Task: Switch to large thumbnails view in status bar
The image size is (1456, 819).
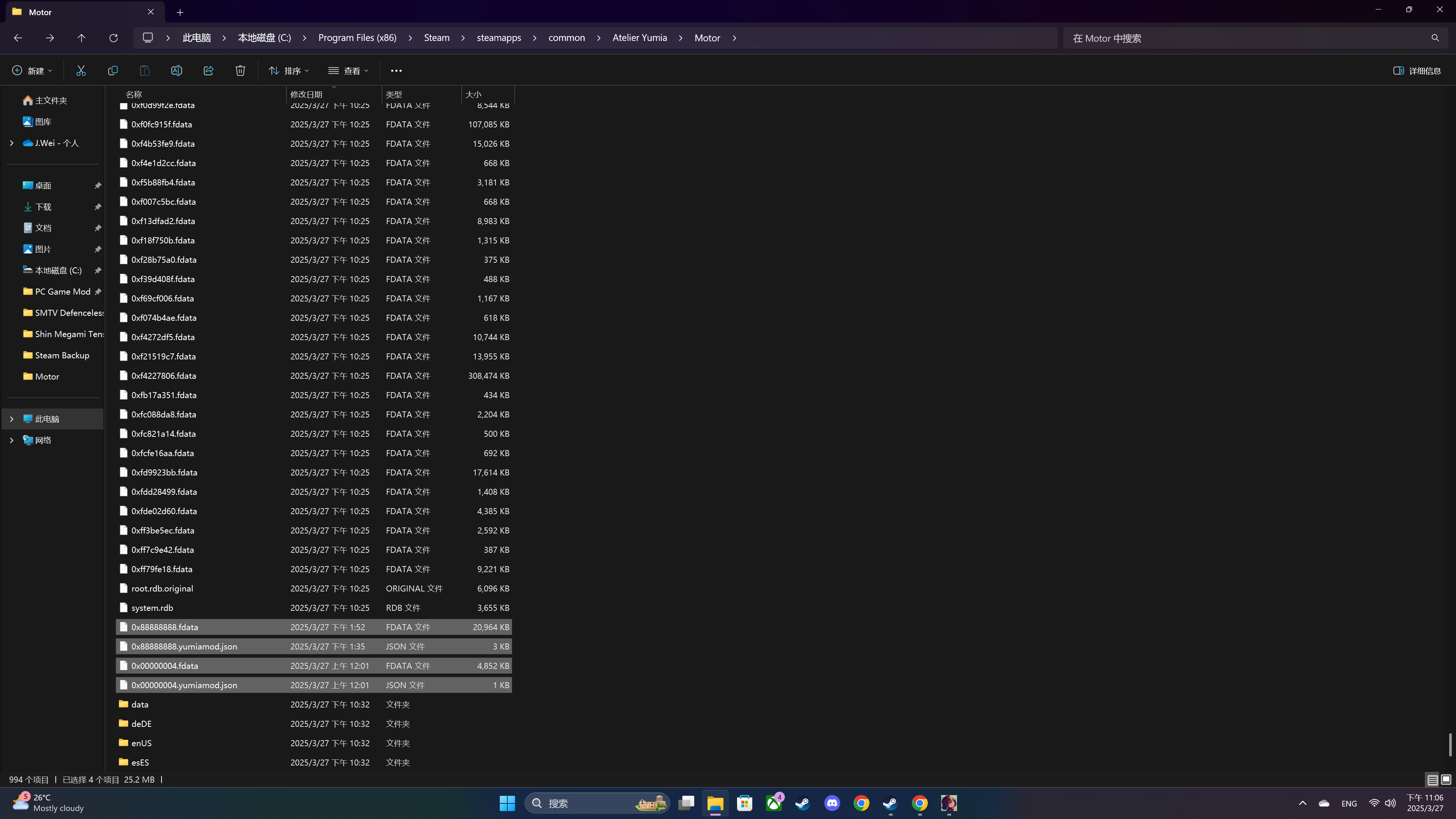Action: tap(1446, 780)
